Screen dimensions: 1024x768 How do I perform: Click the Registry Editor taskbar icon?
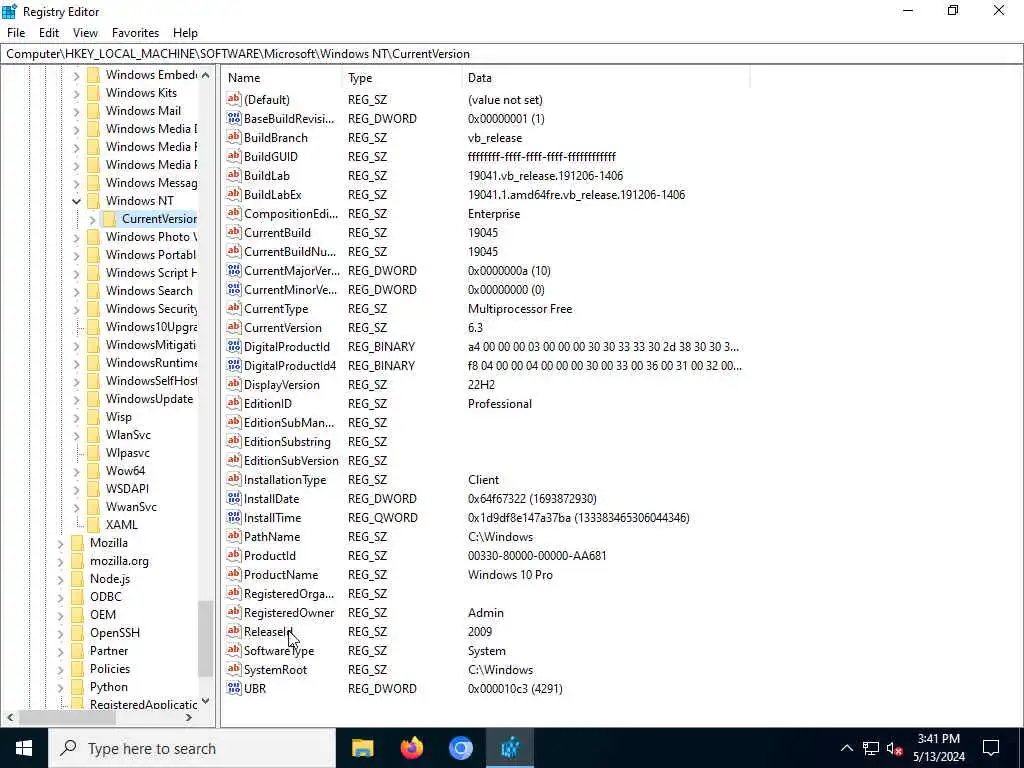point(510,748)
